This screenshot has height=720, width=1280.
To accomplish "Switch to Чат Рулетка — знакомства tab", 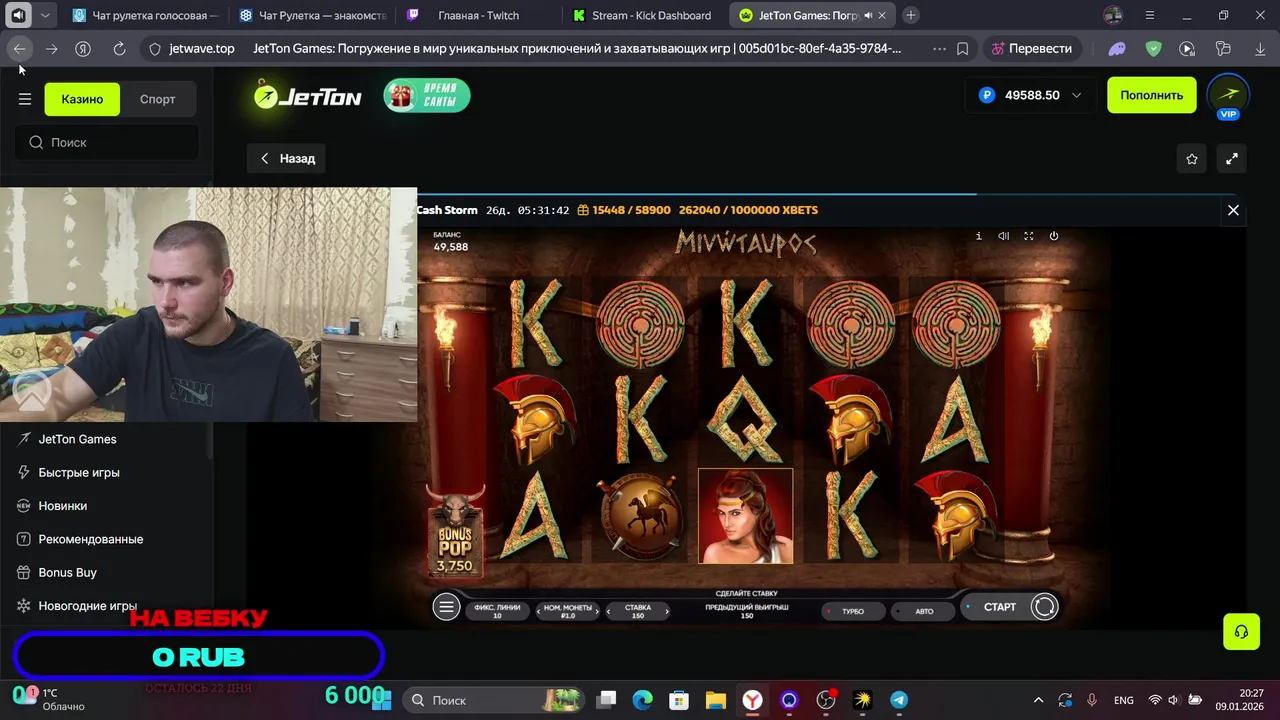I will [x=312, y=15].
